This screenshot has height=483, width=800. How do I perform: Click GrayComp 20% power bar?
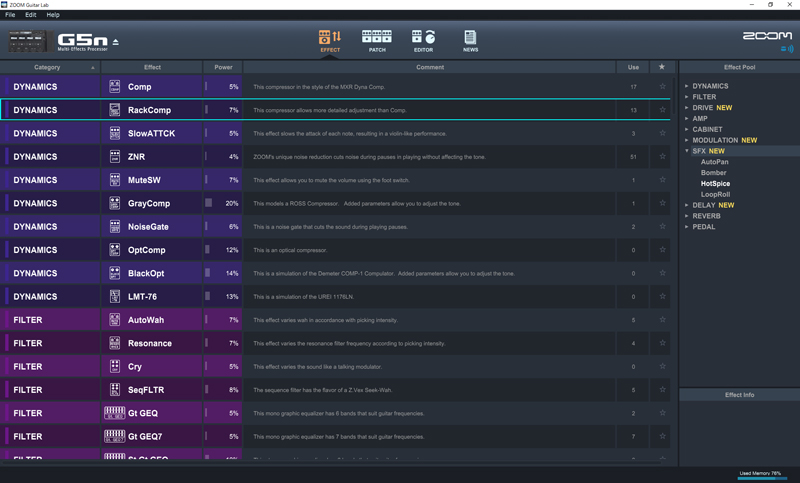209,203
